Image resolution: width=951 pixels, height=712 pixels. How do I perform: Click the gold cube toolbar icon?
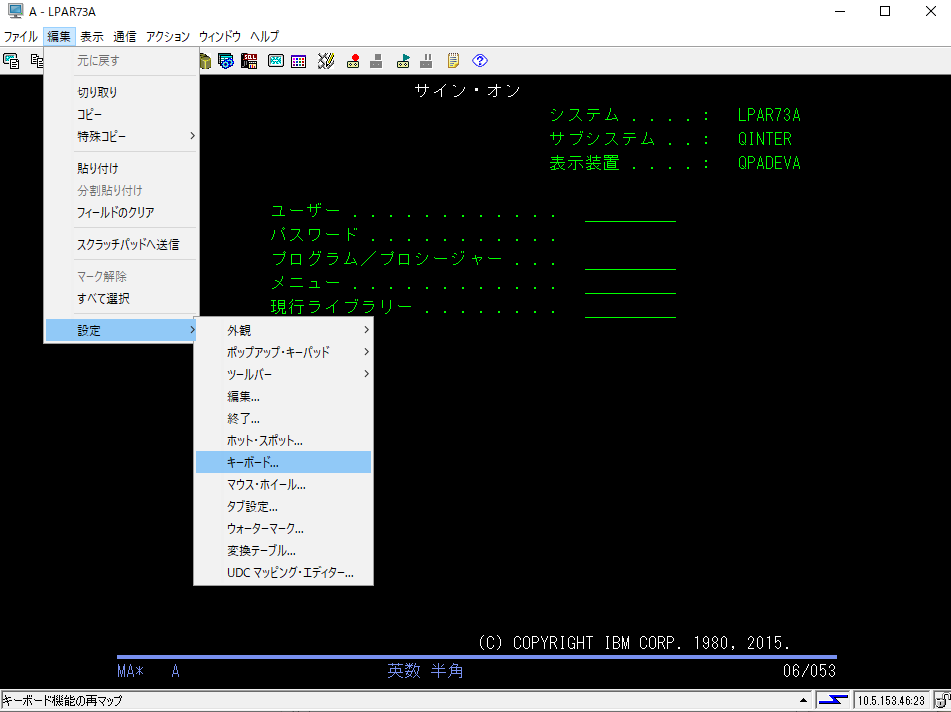(x=206, y=61)
